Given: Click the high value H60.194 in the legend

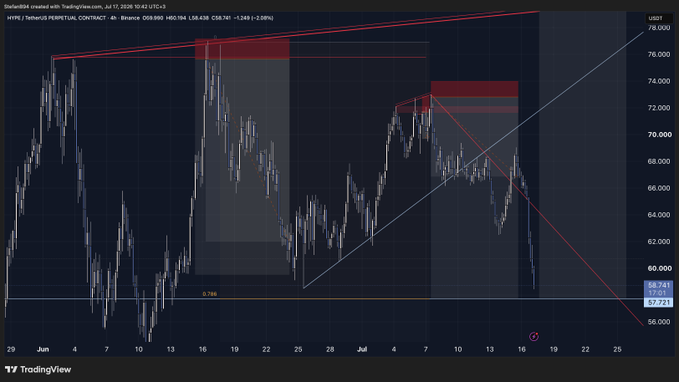Looking at the screenshot, I should 176,18.
